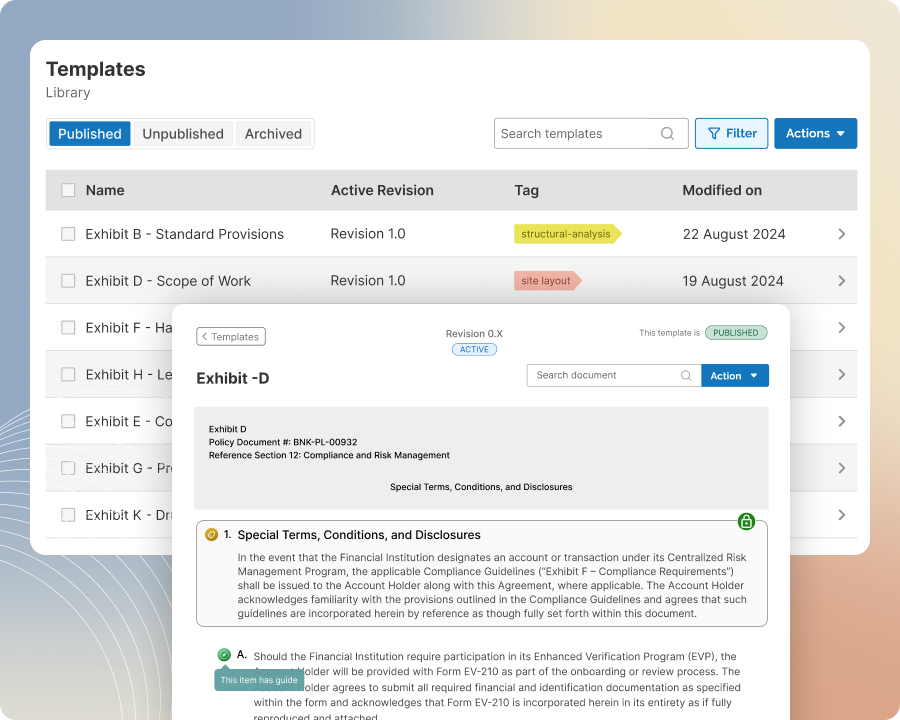This screenshot has height=720, width=900.
Task: Click the Policy Document #: BNK-PL-00932 line
Action: point(283,442)
